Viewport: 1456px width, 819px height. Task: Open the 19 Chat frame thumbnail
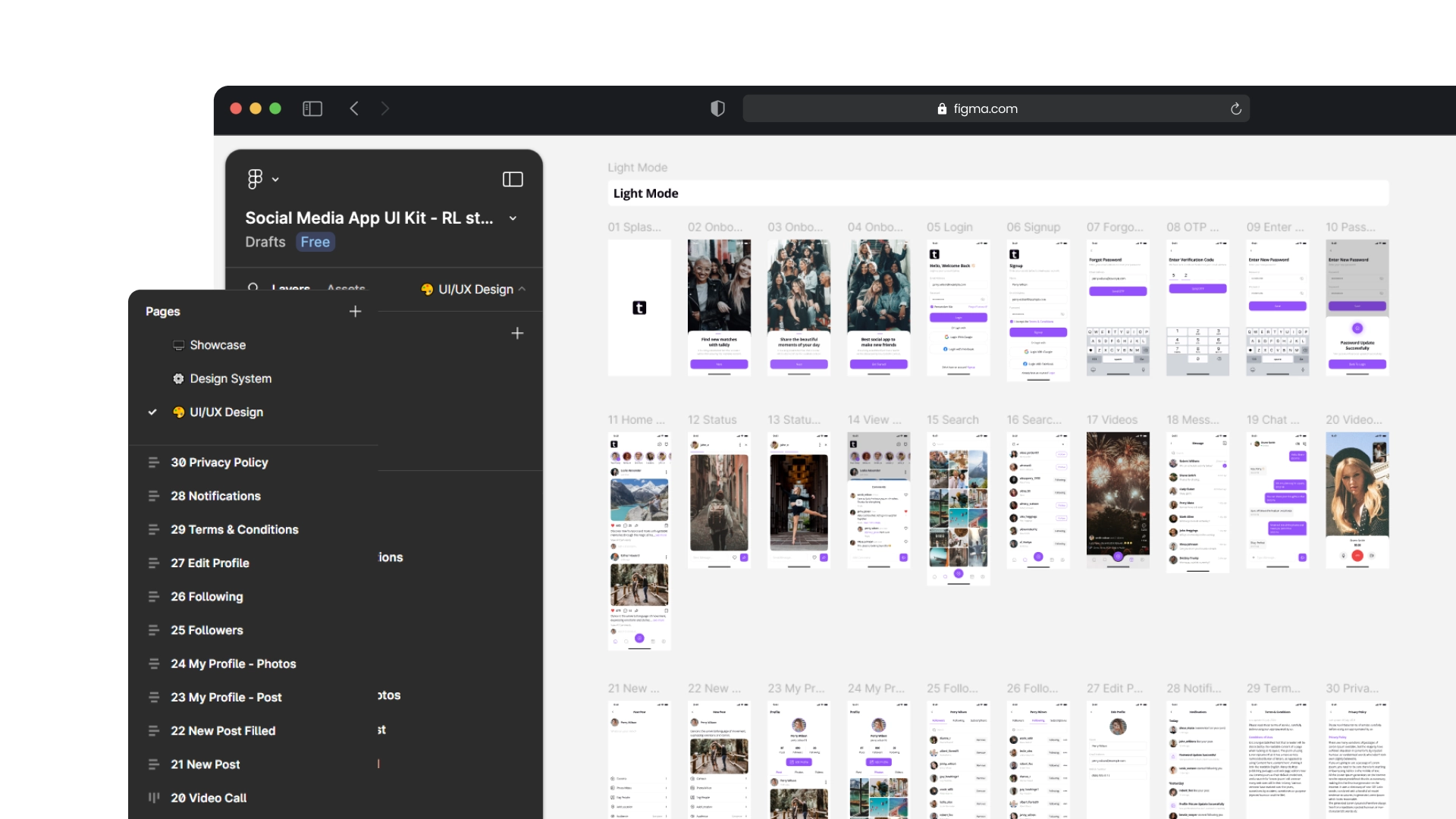click(x=1278, y=500)
